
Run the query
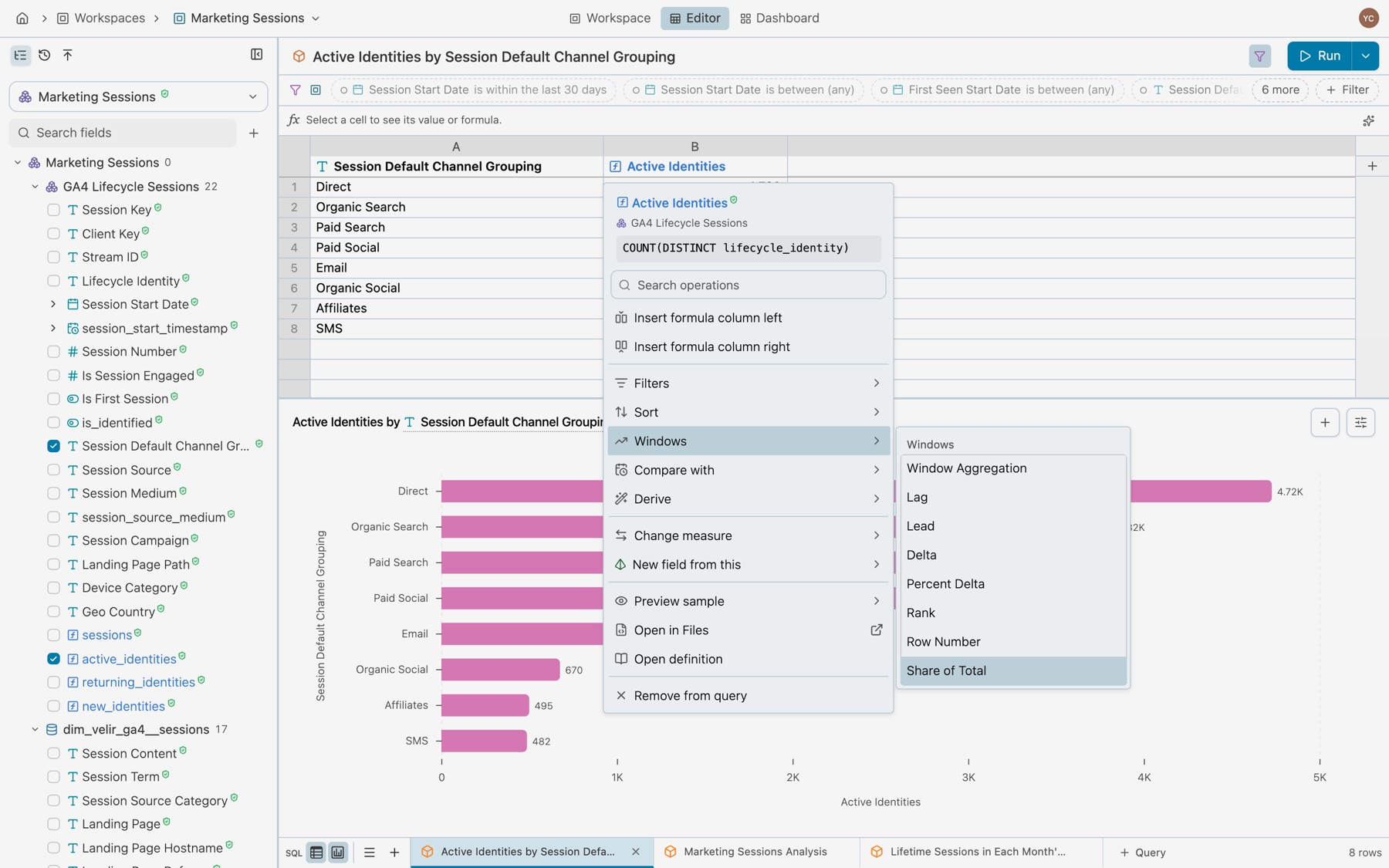[1320, 56]
